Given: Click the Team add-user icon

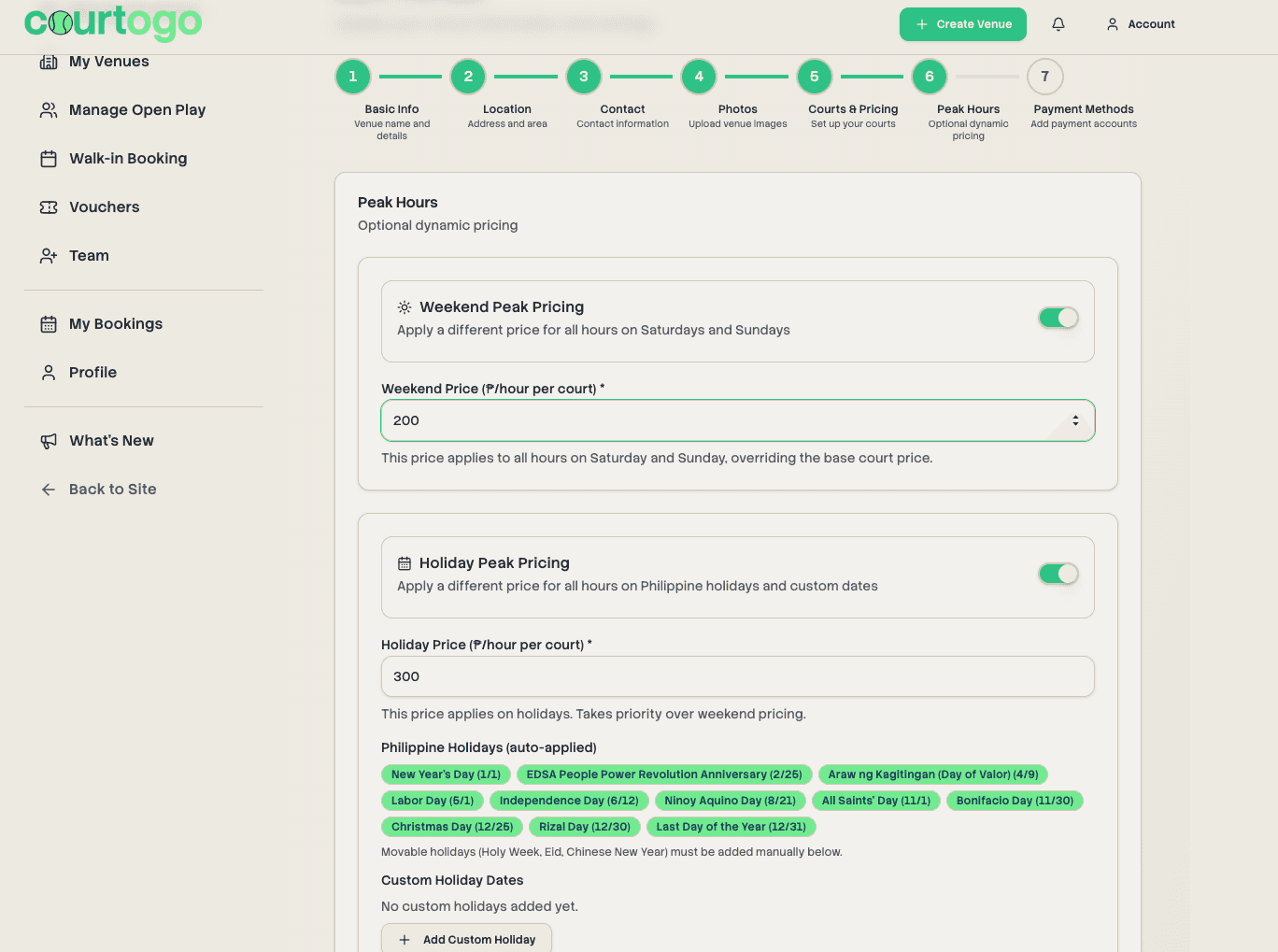Looking at the screenshot, I should [49, 256].
